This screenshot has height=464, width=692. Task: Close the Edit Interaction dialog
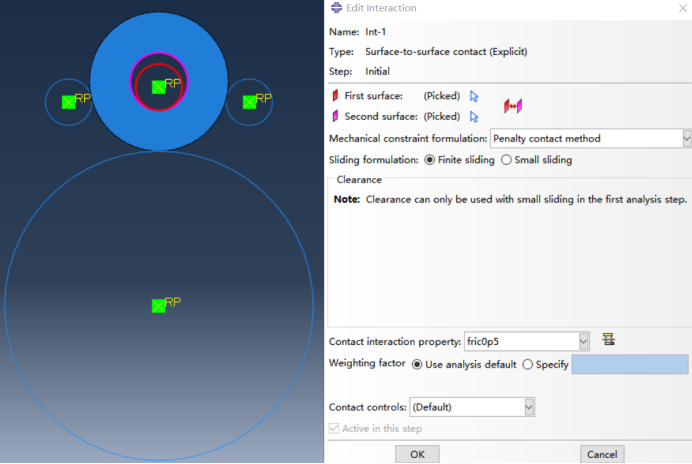(x=683, y=8)
